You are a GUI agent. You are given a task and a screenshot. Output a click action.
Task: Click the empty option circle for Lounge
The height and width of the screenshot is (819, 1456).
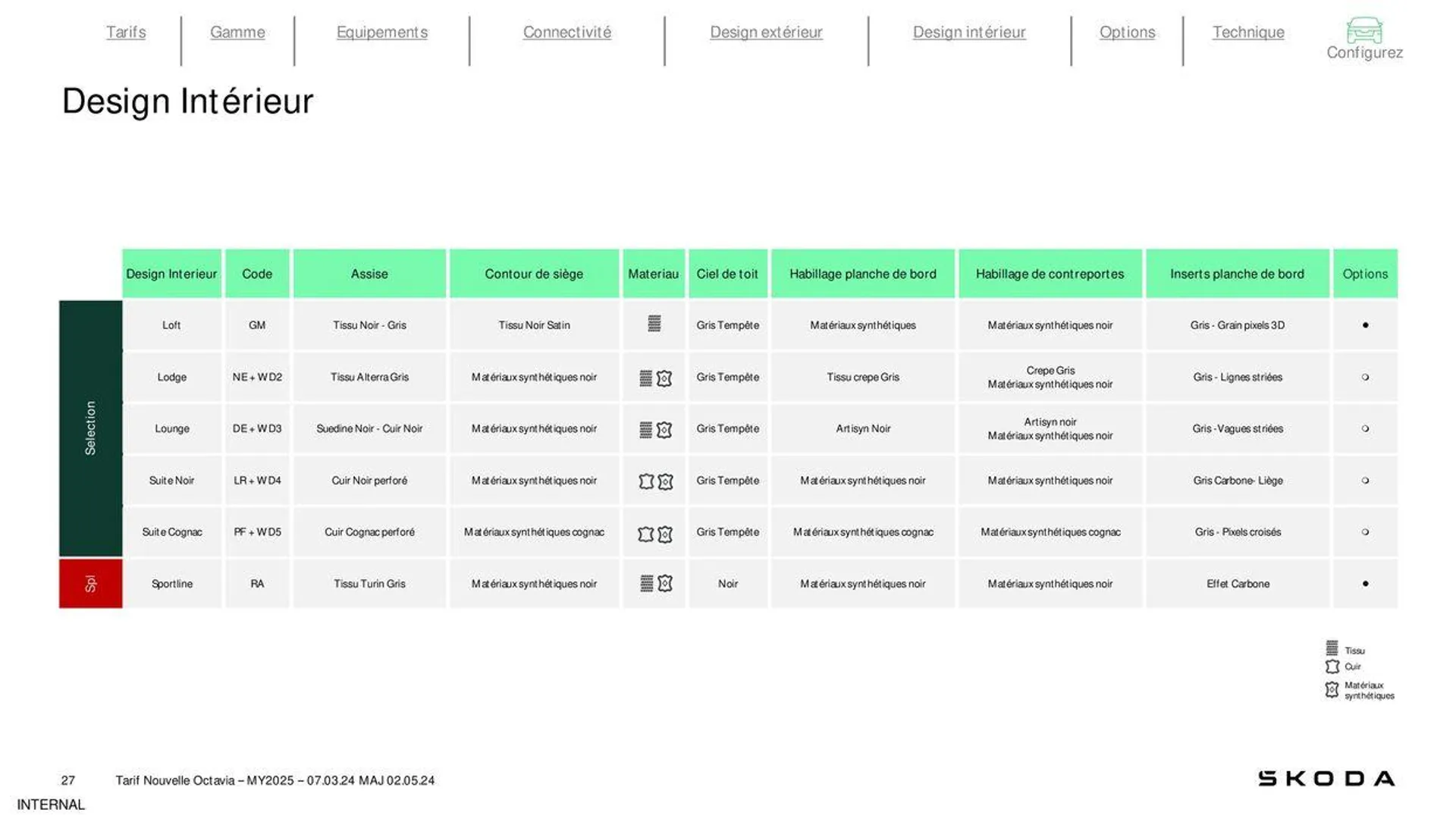pos(1365,428)
